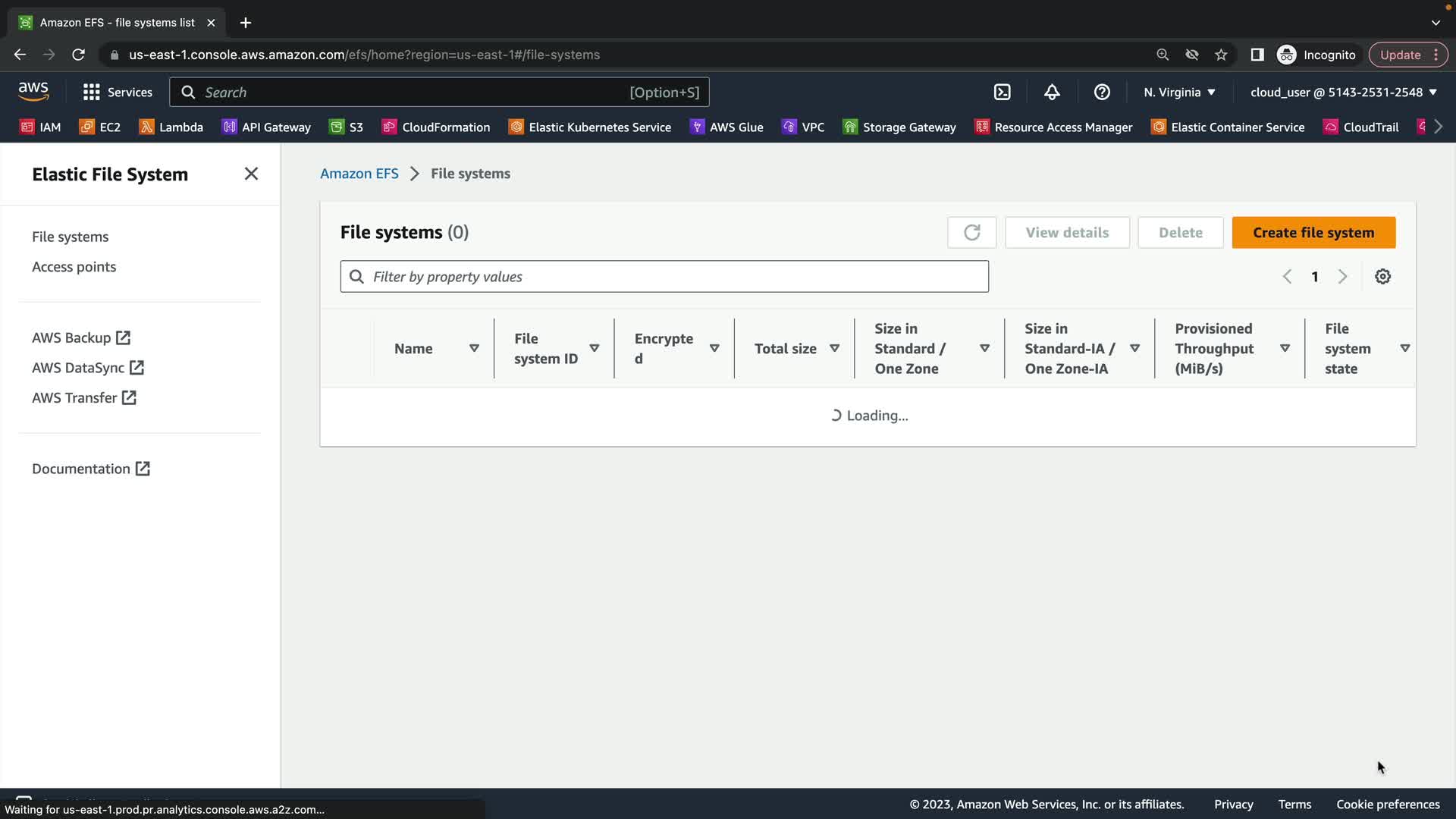Open table preferences gear icon

1382,277
